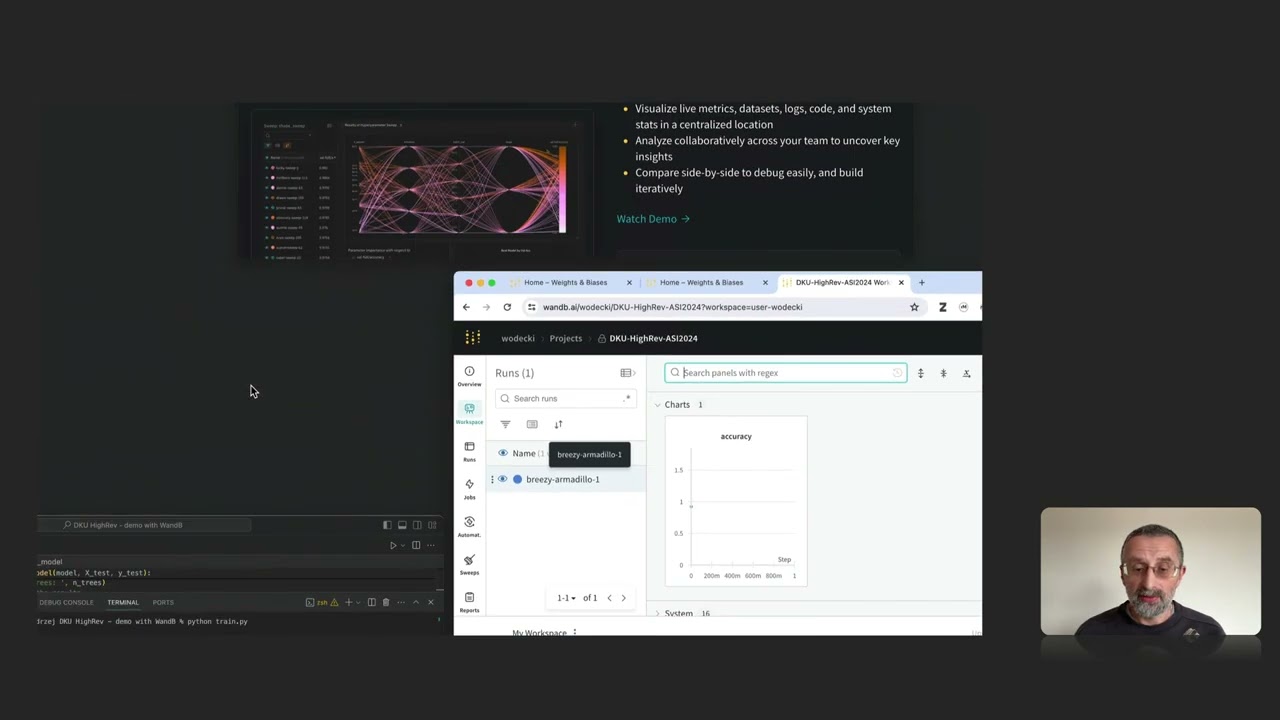Bookmark this page with the star icon
The width and height of the screenshot is (1280, 720).
pyautogui.click(x=914, y=307)
